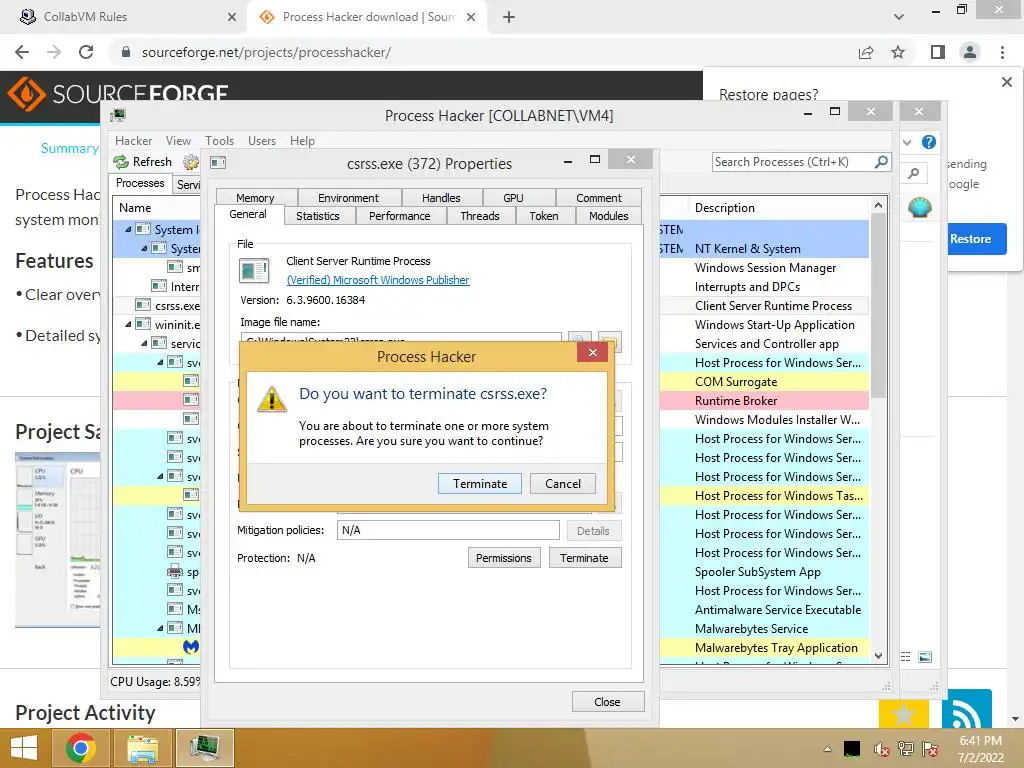This screenshot has width=1024, height=768.
Task: Open the Hacker menu
Action: coord(133,140)
